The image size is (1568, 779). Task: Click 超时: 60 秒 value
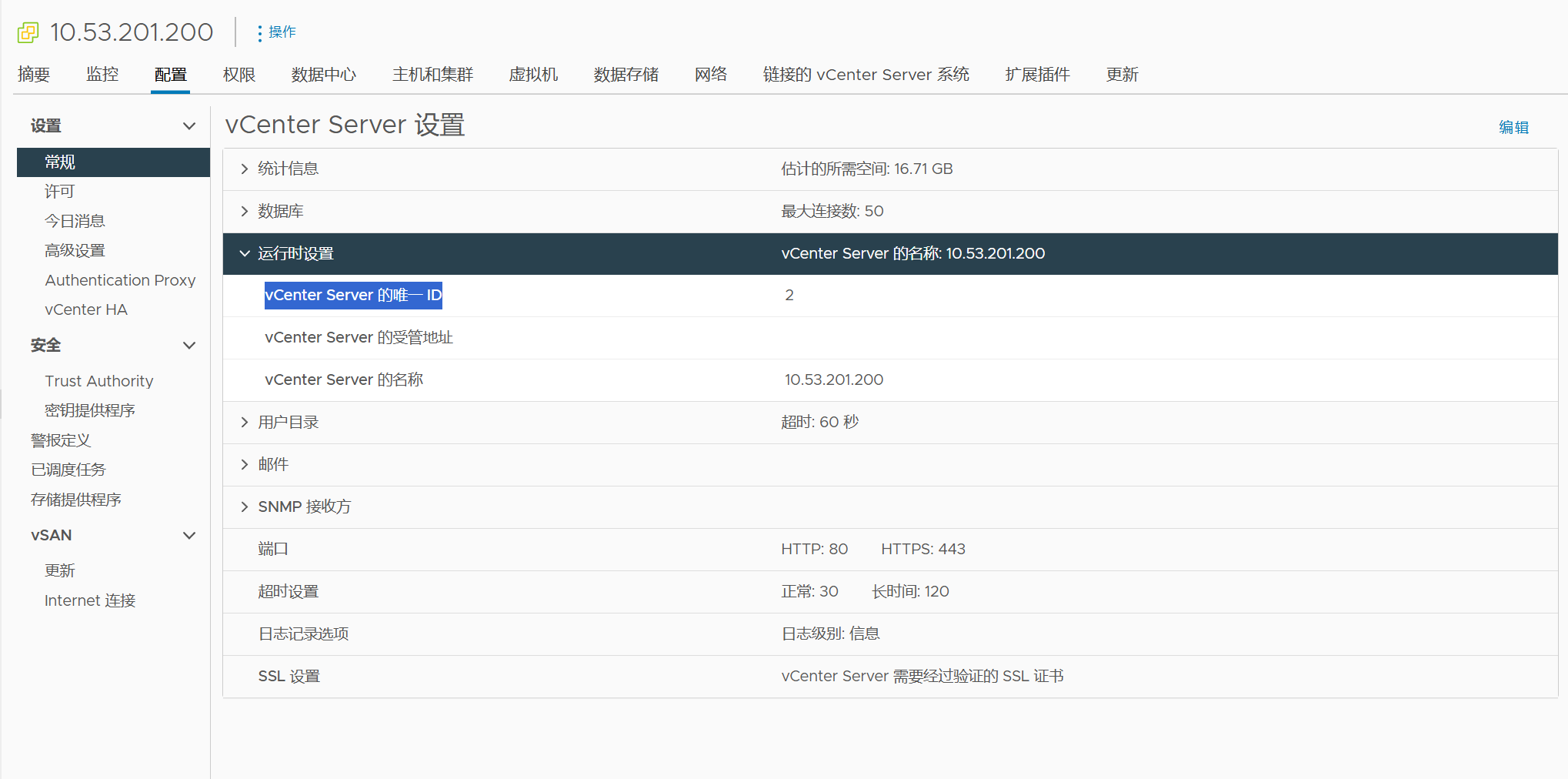[820, 422]
